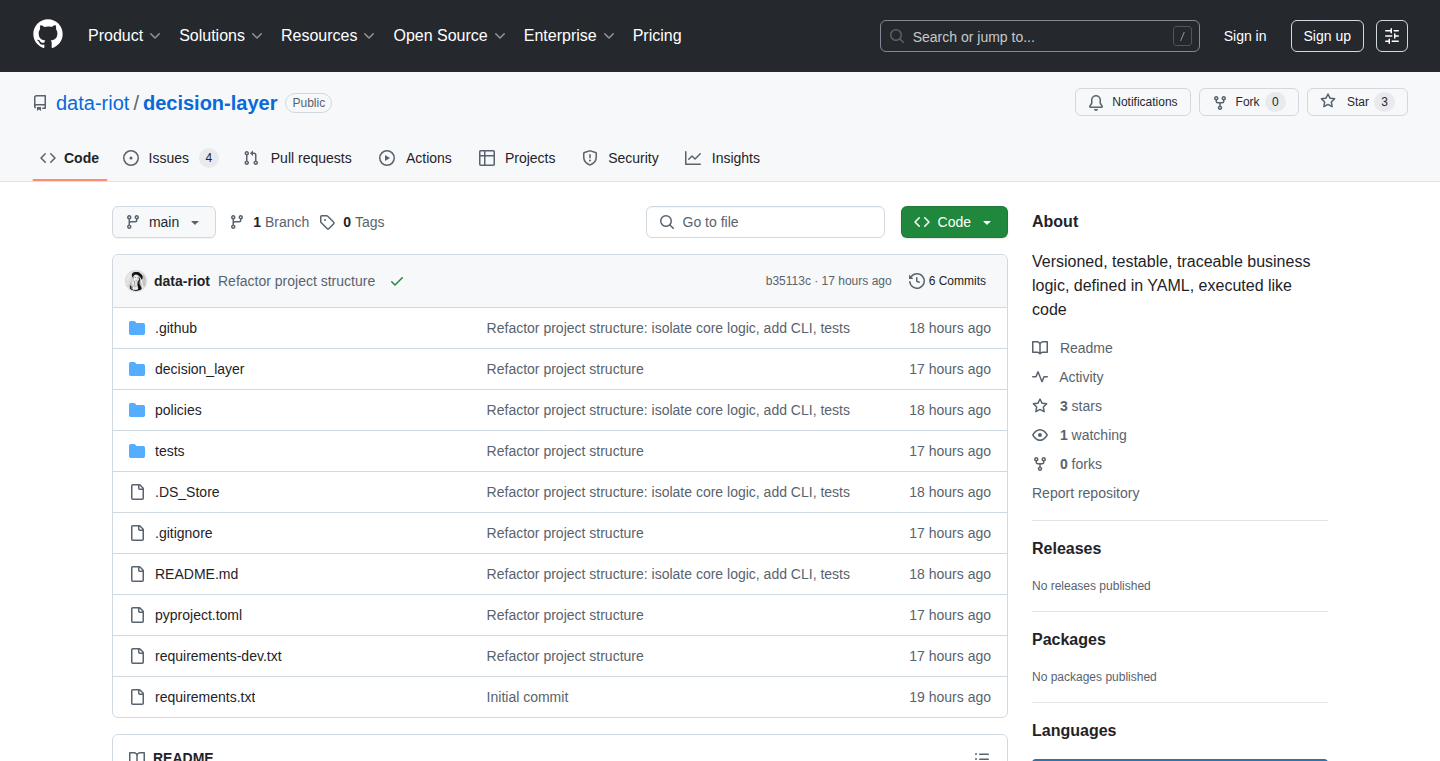Open the README.md file
The width and height of the screenshot is (1440, 761).
click(x=197, y=574)
